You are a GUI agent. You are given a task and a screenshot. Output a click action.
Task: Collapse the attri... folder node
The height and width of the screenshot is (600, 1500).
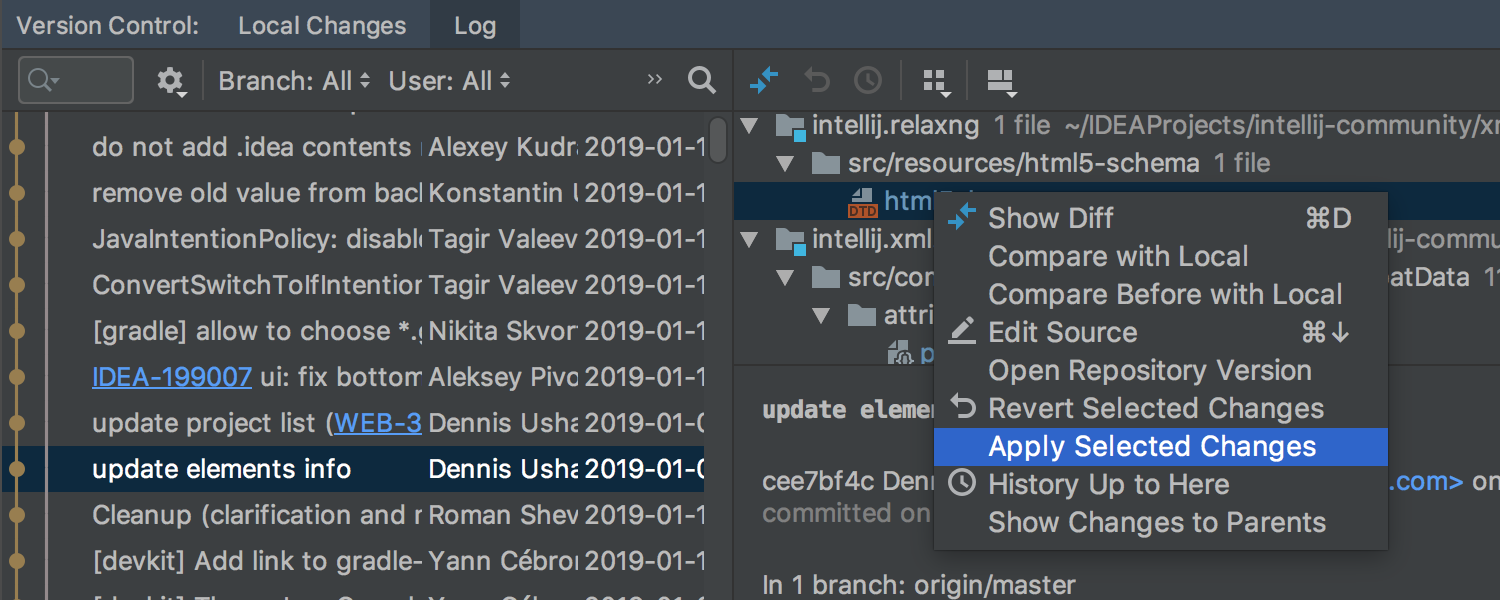tap(822, 316)
